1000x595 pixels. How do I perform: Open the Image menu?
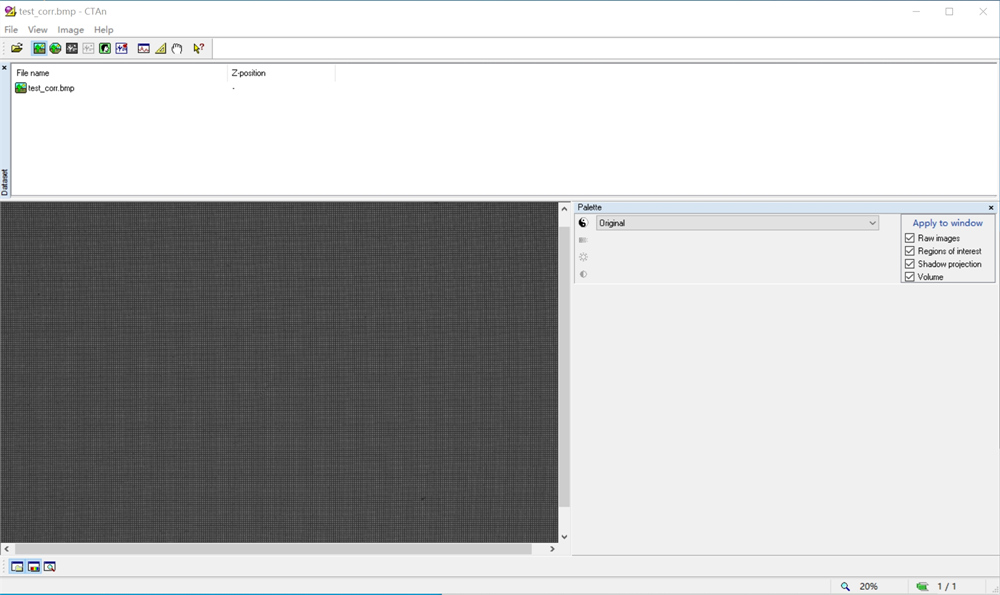[71, 29]
